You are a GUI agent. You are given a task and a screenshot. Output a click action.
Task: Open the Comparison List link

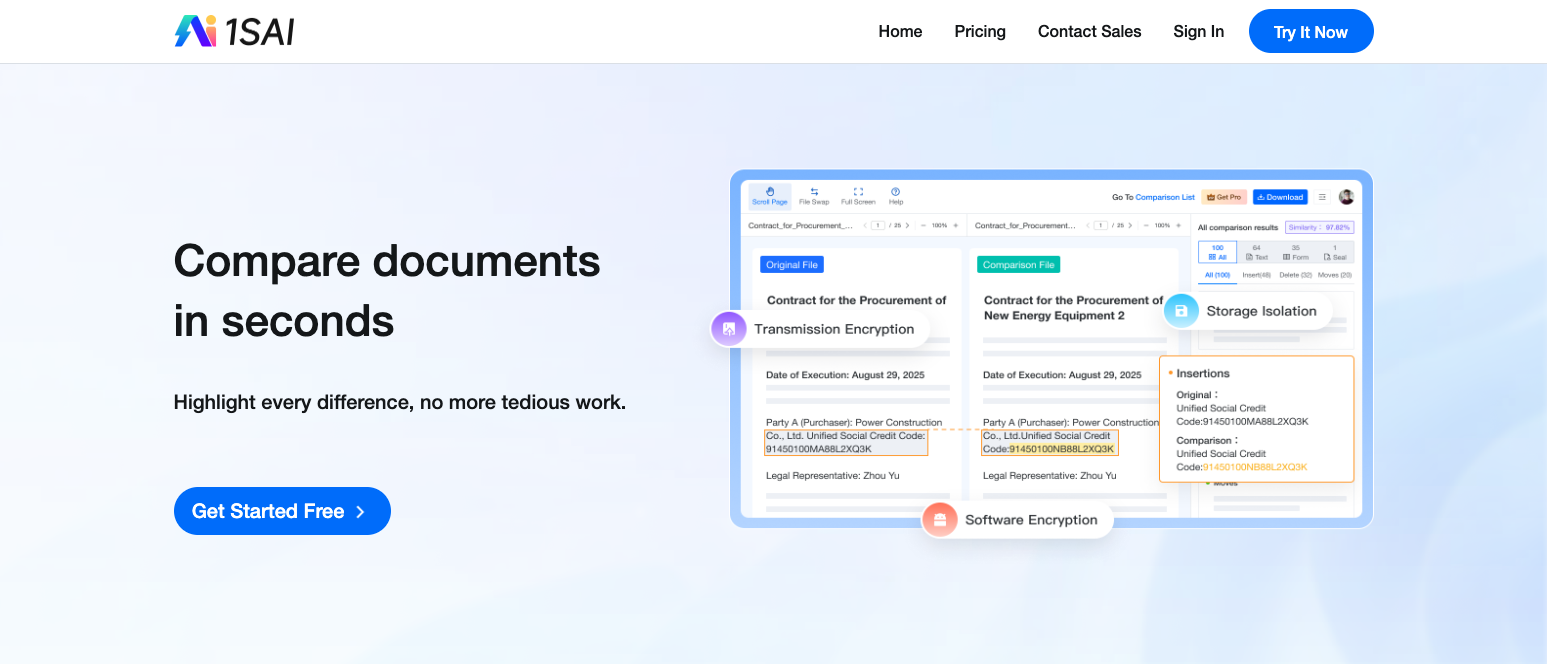1165,197
